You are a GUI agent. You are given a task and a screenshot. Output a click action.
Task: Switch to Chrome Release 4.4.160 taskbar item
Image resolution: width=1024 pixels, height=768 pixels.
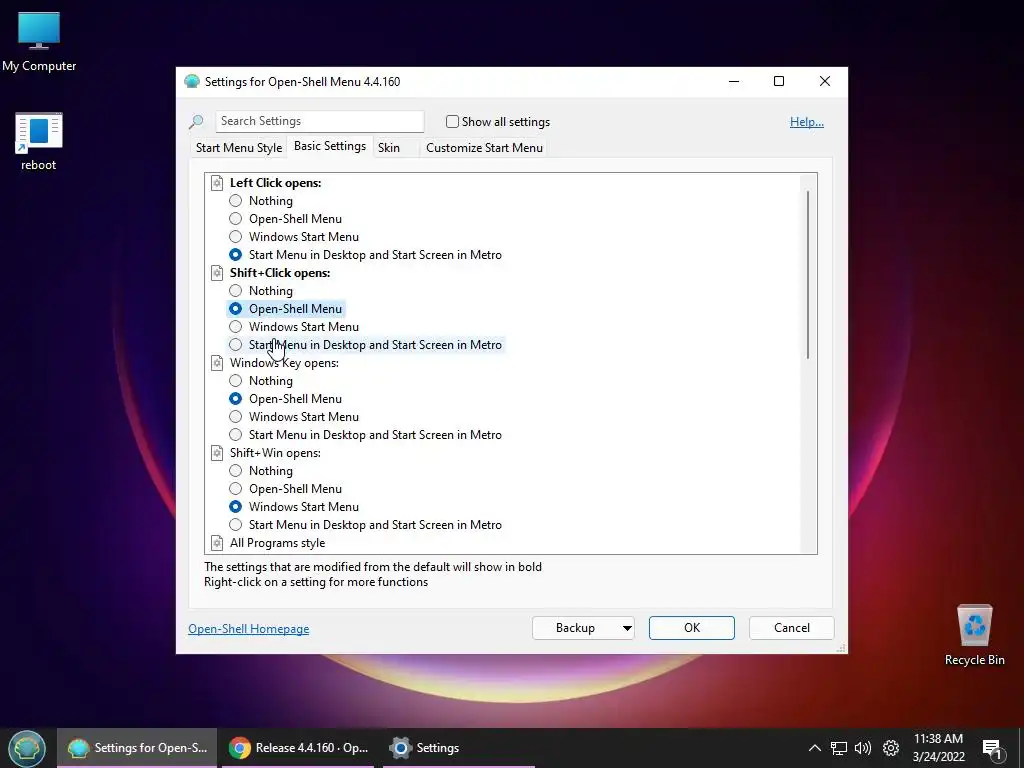[x=298, y=748]
